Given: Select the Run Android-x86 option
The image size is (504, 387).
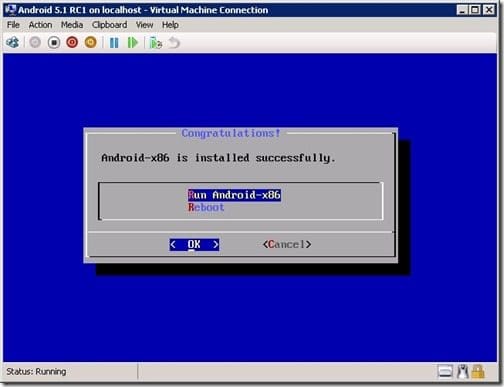Looking at the screenshot, I should click(x=234, y=195).
